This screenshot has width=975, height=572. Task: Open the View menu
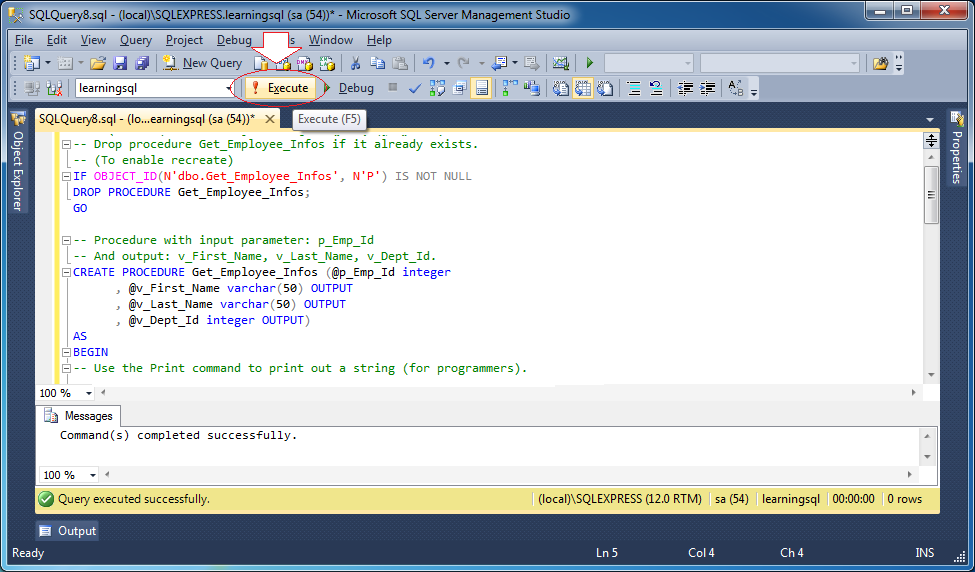tap(93, 40)
